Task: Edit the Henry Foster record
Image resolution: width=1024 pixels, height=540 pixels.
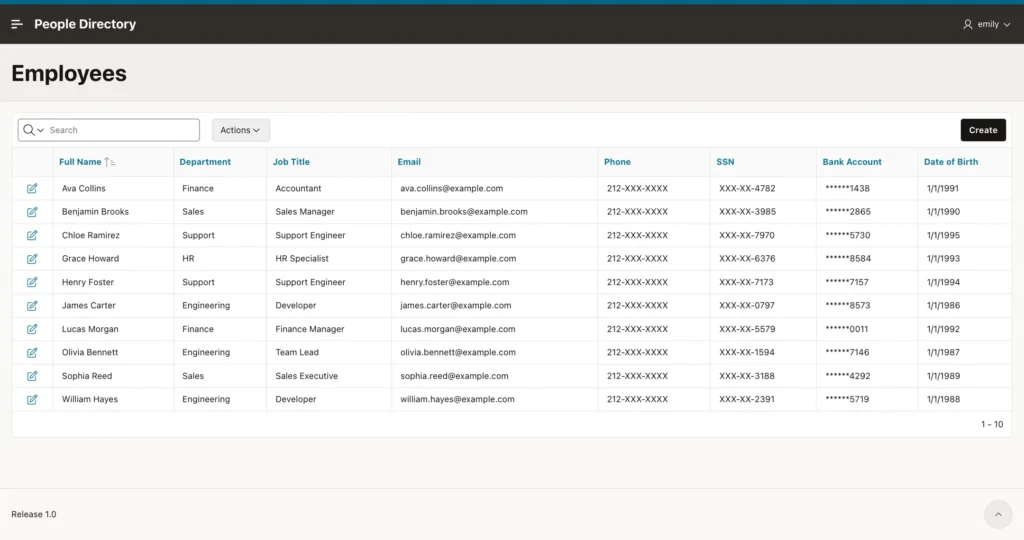Action: click(x=32, y=283)
